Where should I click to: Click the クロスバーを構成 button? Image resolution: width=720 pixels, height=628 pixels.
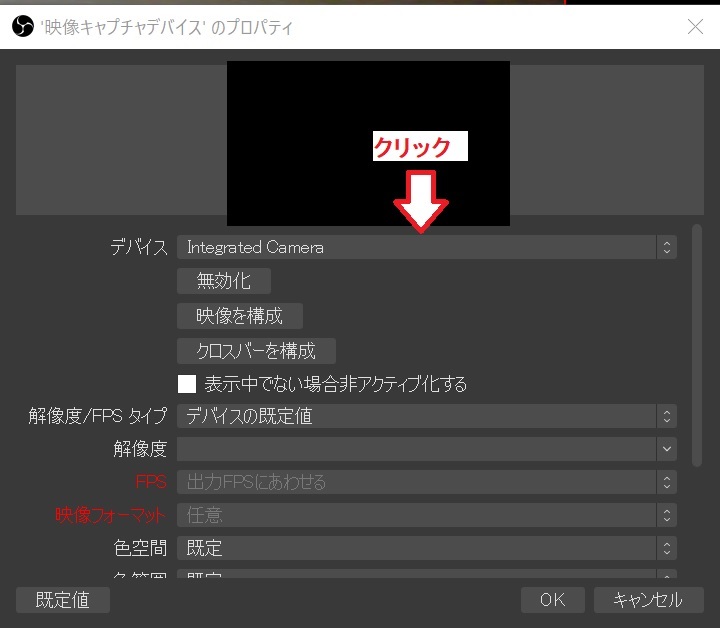click(256, 351)
